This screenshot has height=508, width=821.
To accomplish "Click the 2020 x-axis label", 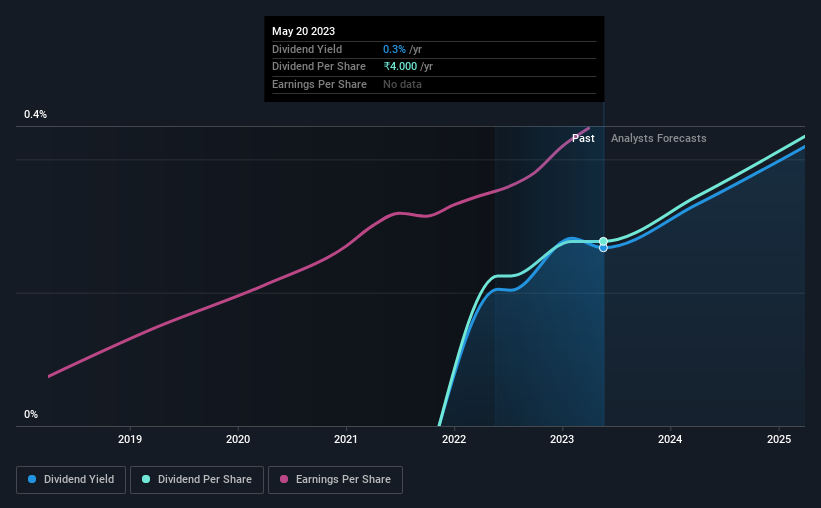I will [x=238, y=439].
